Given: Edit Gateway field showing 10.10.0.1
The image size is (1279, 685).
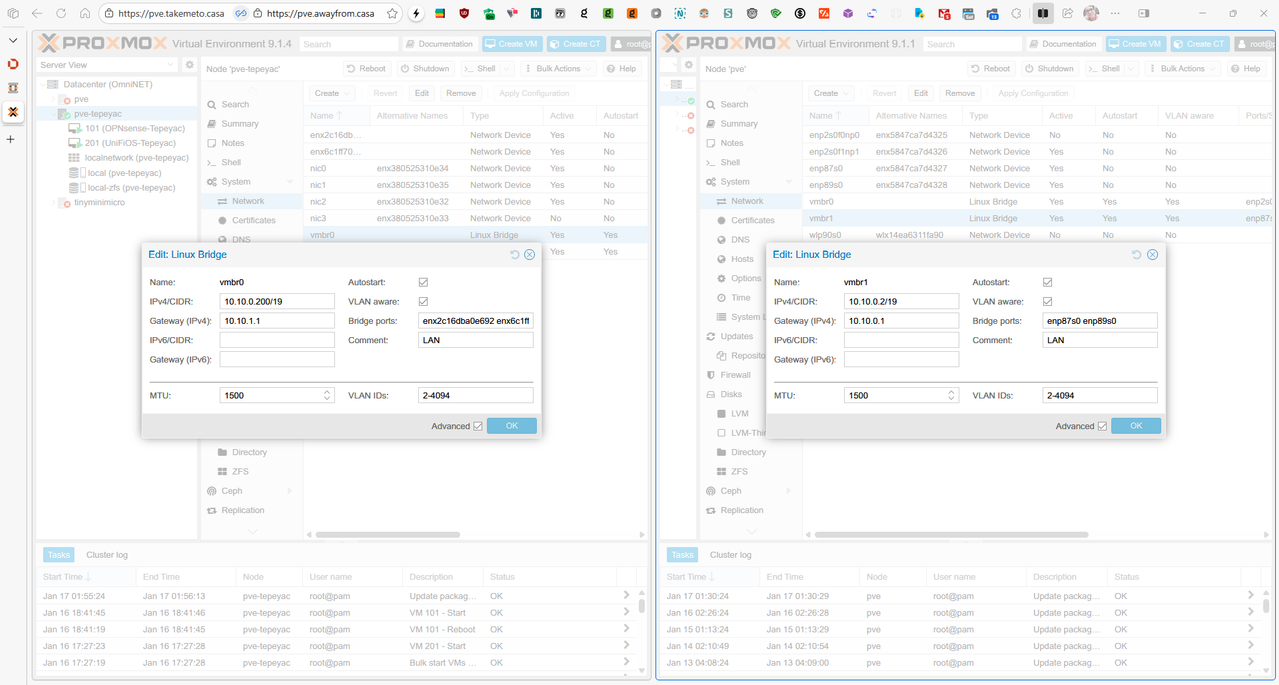Looking at the screenshot, I should [901, 321].
